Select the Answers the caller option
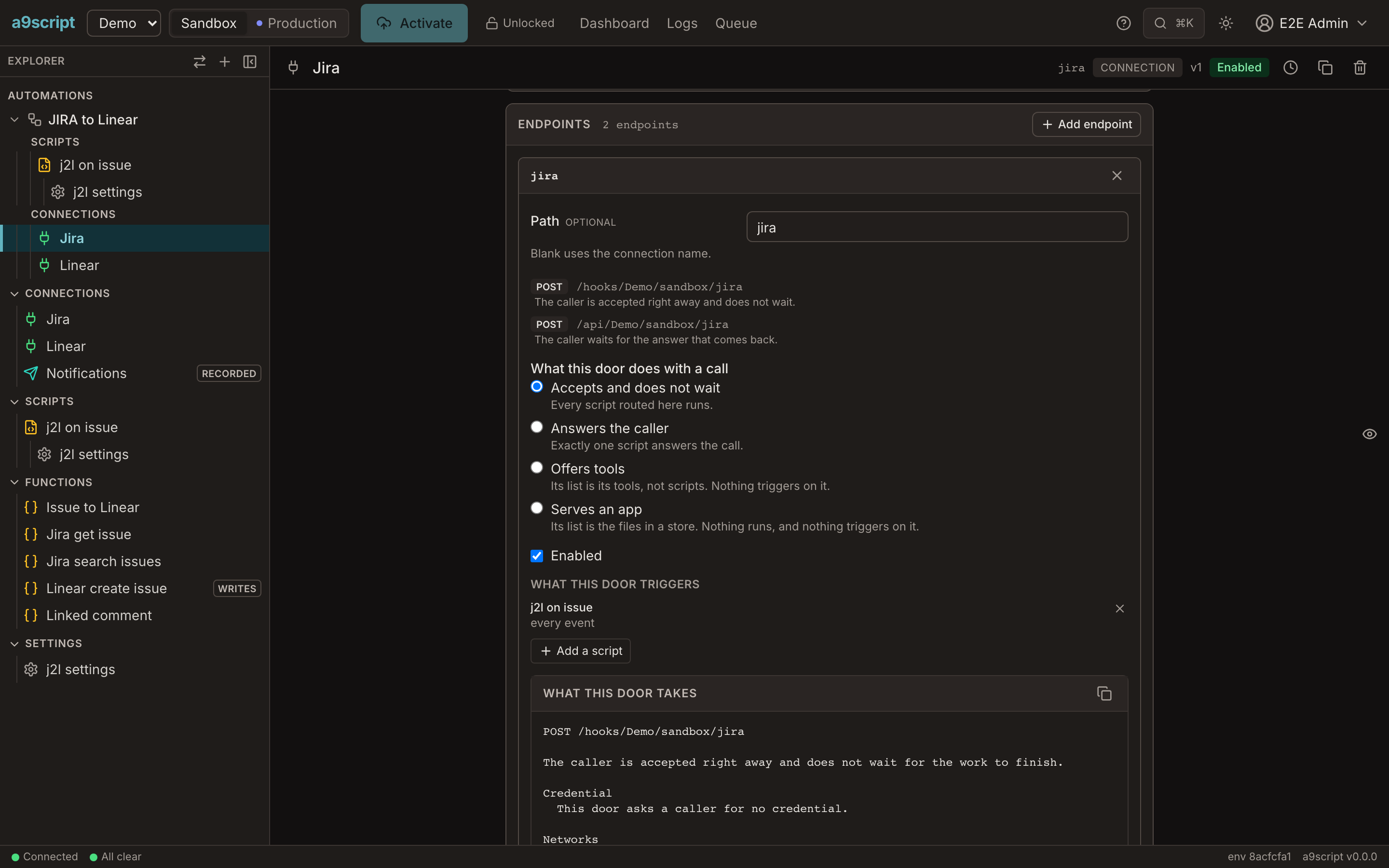Viewport: 1389px width, 868px height. coord(536,427)
